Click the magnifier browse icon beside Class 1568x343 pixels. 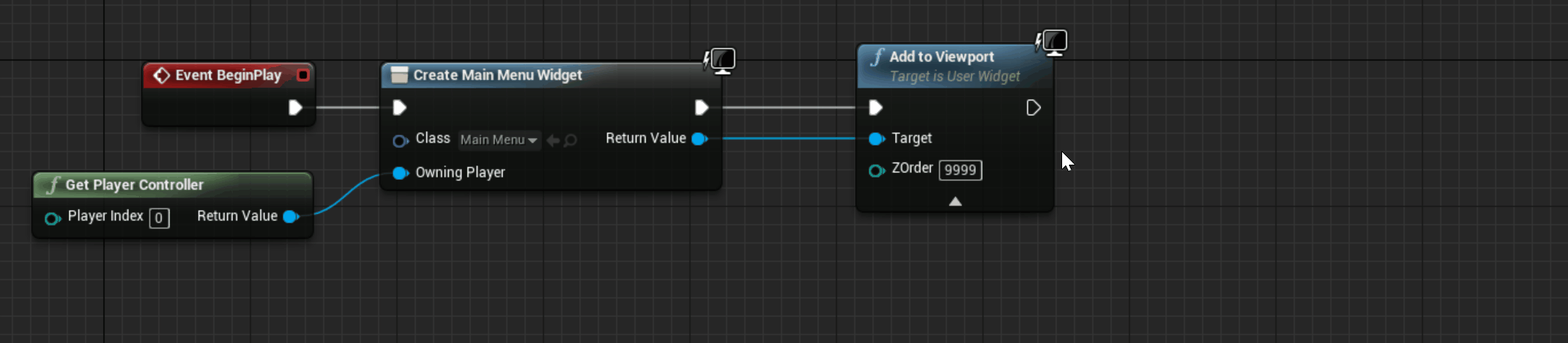pos(570,140)
